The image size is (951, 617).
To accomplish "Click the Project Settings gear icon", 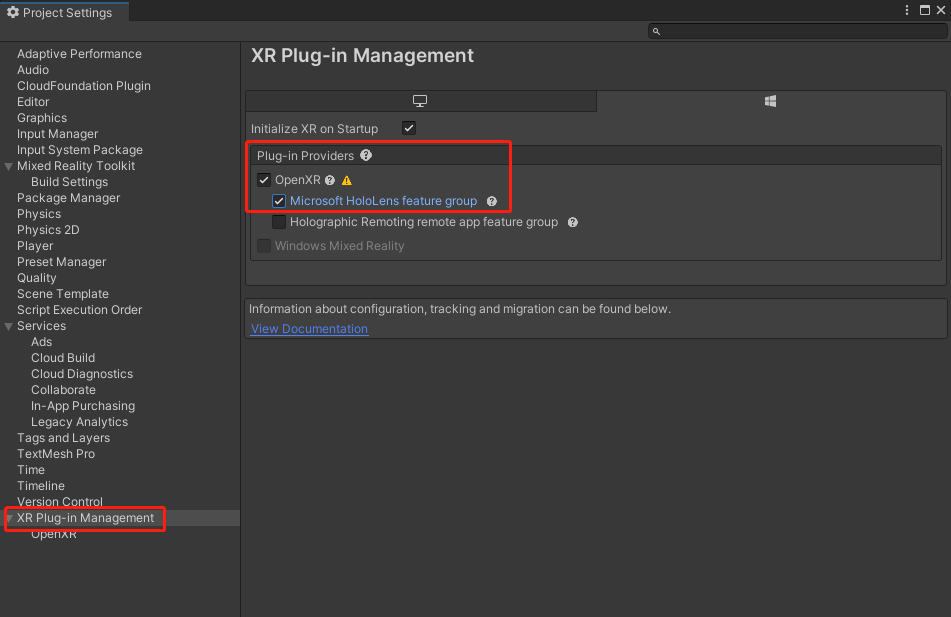I will 13,12.
